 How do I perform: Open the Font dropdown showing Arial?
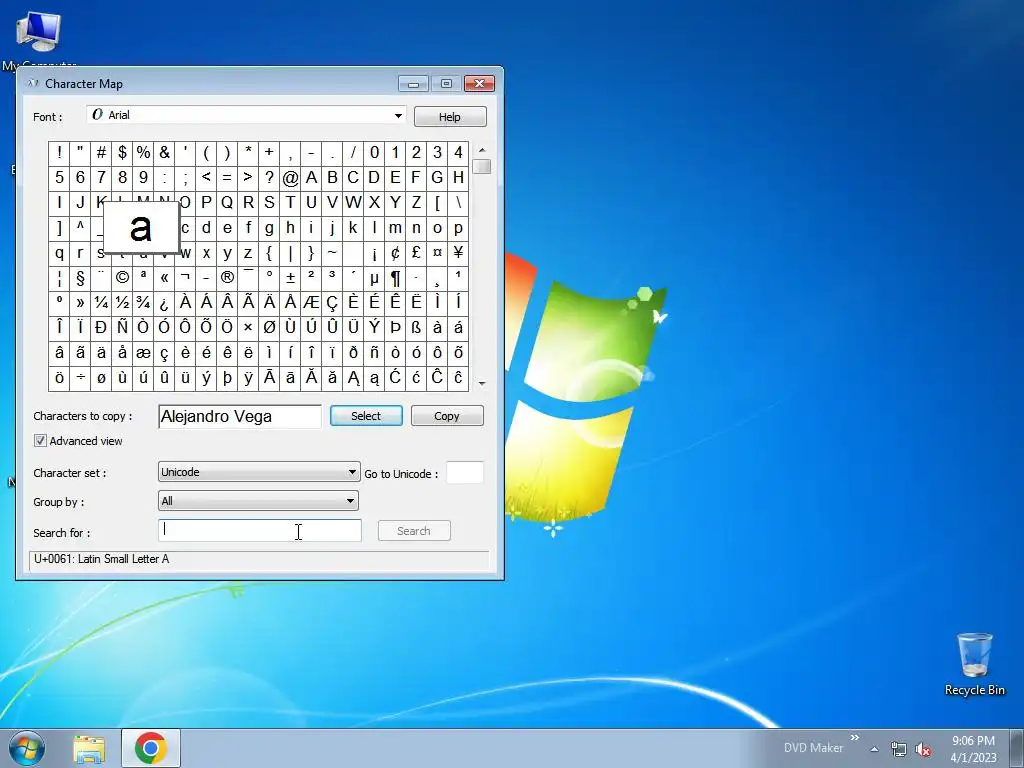[246, 115]
